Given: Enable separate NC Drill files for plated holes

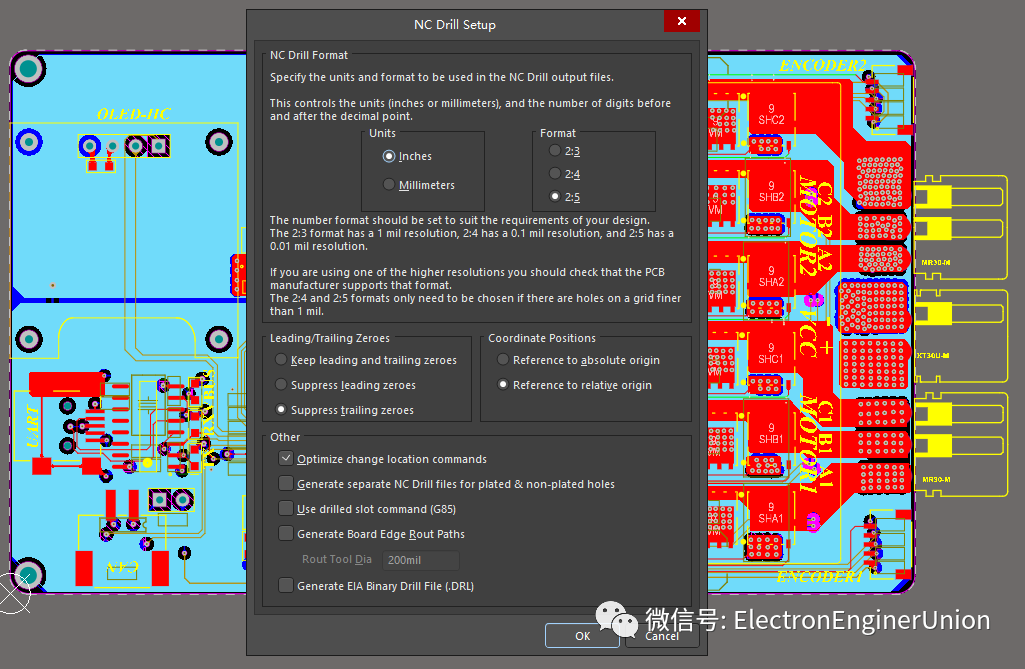Looking at the screenshot, I should (286, 484).
